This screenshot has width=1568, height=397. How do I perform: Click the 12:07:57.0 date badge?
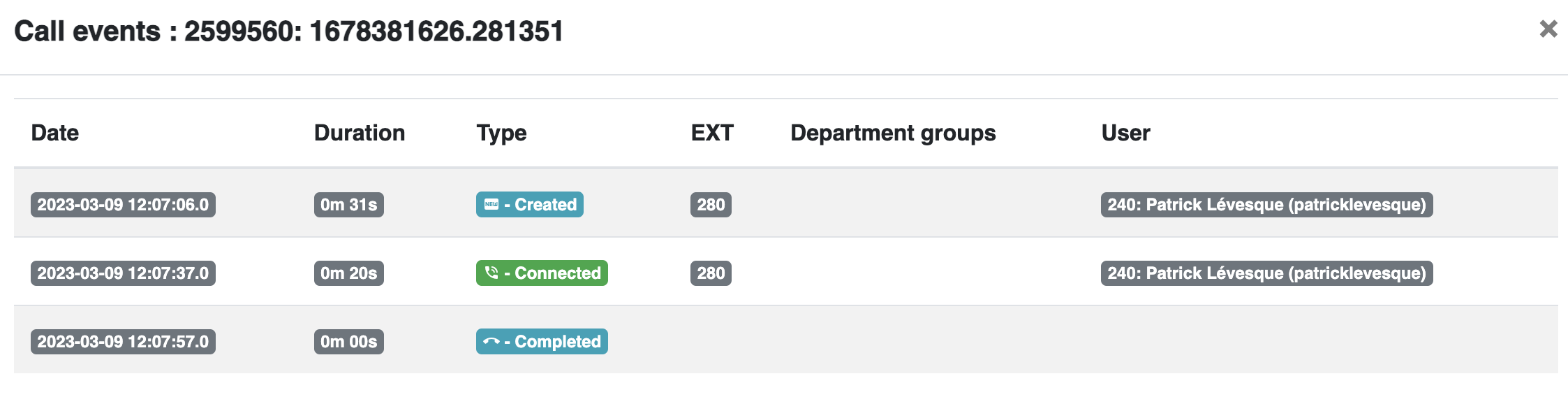[123, 342]
